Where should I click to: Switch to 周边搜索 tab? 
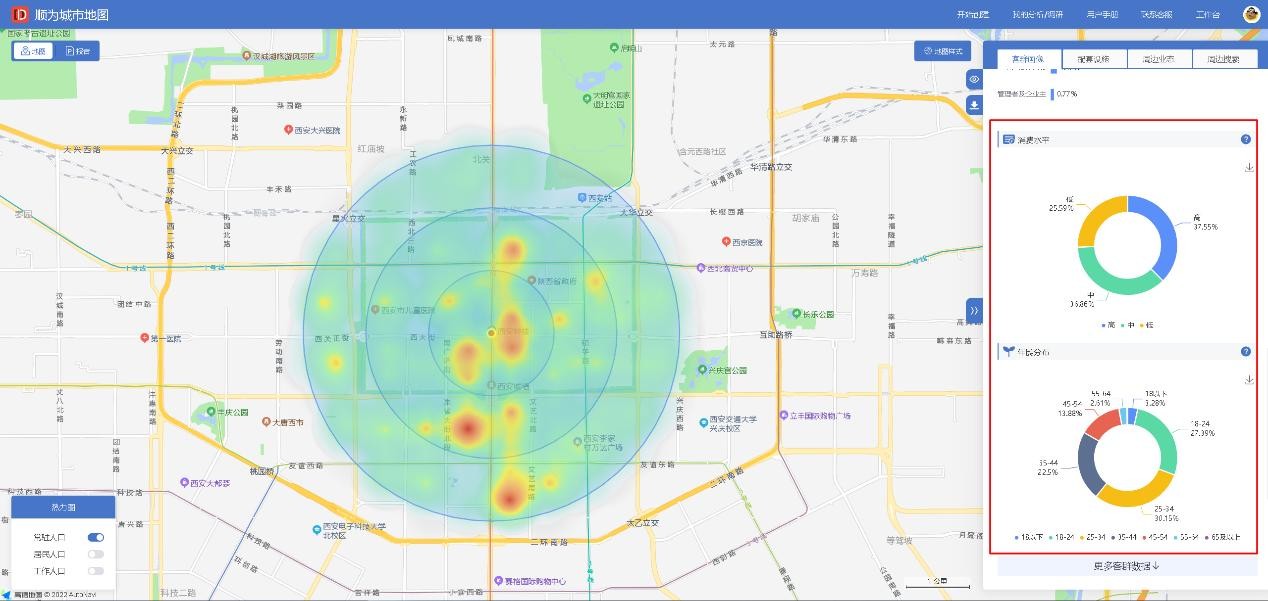(x=1223, y=59)
